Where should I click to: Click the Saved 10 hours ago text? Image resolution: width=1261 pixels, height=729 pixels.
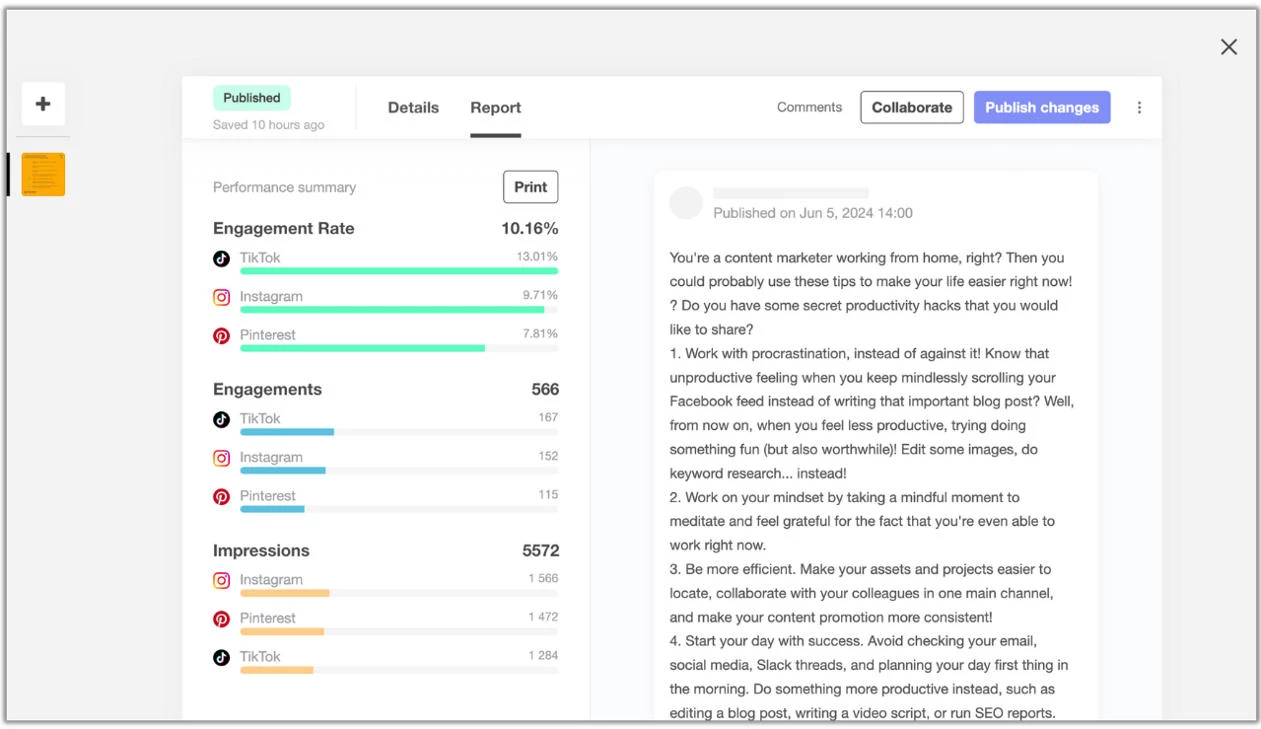pos(268,125)
